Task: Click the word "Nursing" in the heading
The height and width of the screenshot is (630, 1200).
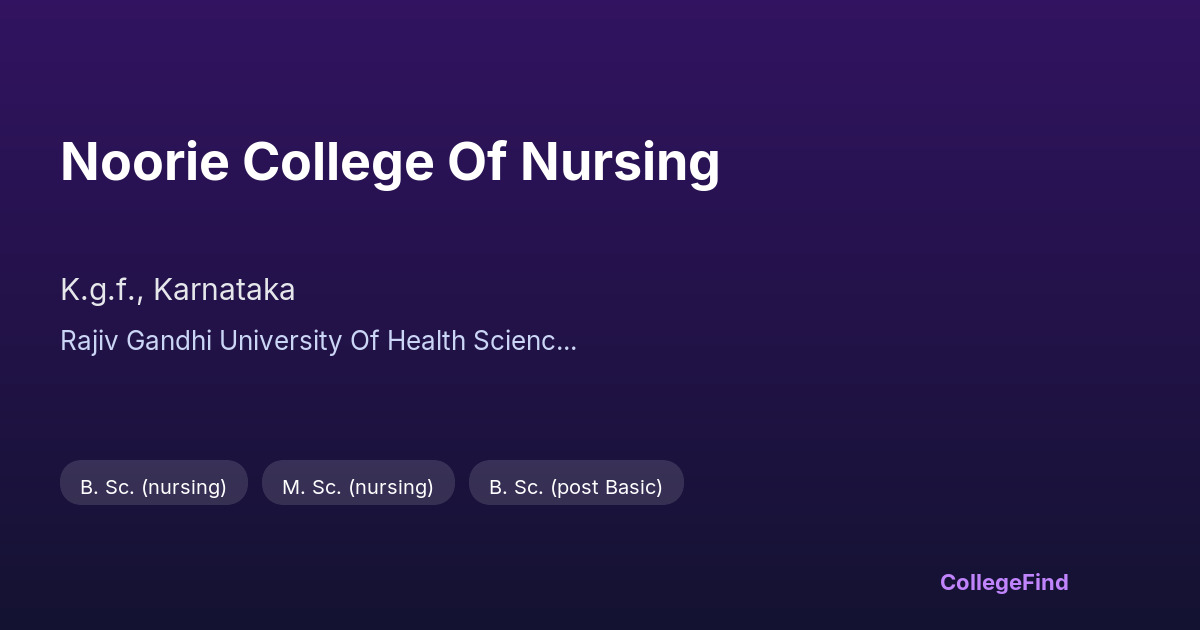Action: tap(619, 162)
